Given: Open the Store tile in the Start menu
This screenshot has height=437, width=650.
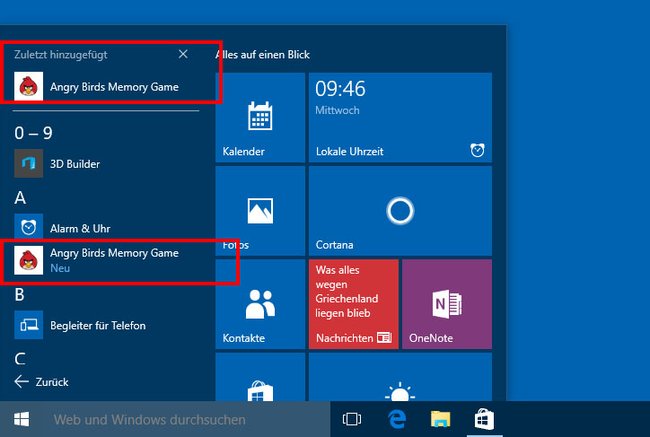Looking at the screenshot, I should point(260,377).
